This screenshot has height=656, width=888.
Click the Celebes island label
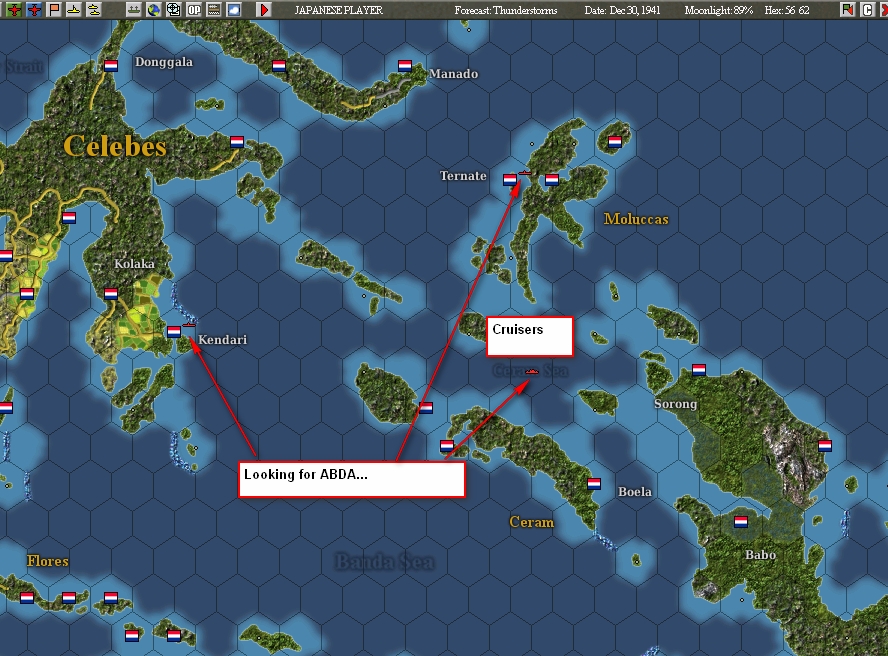tap(115, 146)
